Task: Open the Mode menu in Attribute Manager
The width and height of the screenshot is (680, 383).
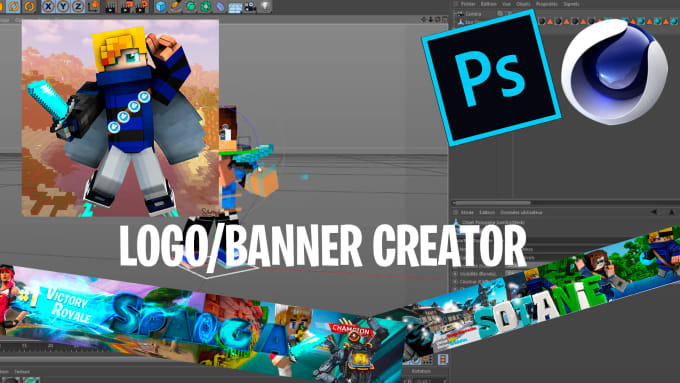Action: click(467, 213)
